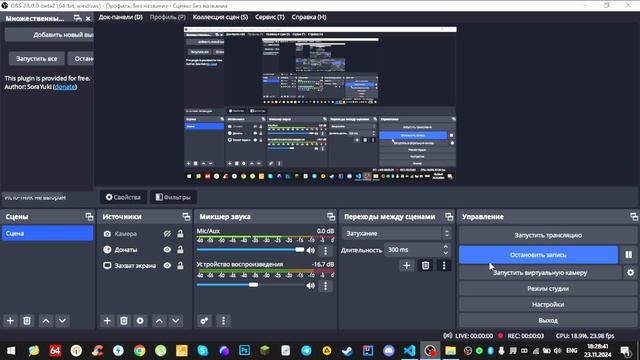
Task: Click Запустить все button
Action: click(x=37, y=59)
